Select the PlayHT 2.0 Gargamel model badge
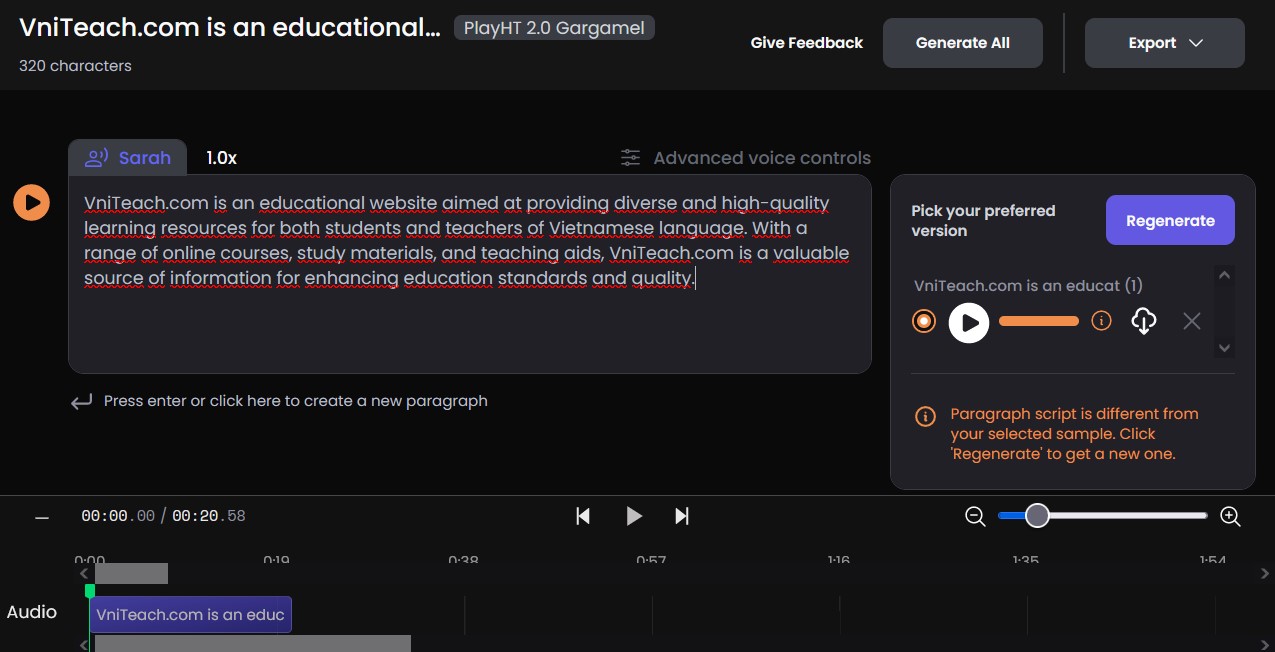1275x652 pixels. click(555, 28)
